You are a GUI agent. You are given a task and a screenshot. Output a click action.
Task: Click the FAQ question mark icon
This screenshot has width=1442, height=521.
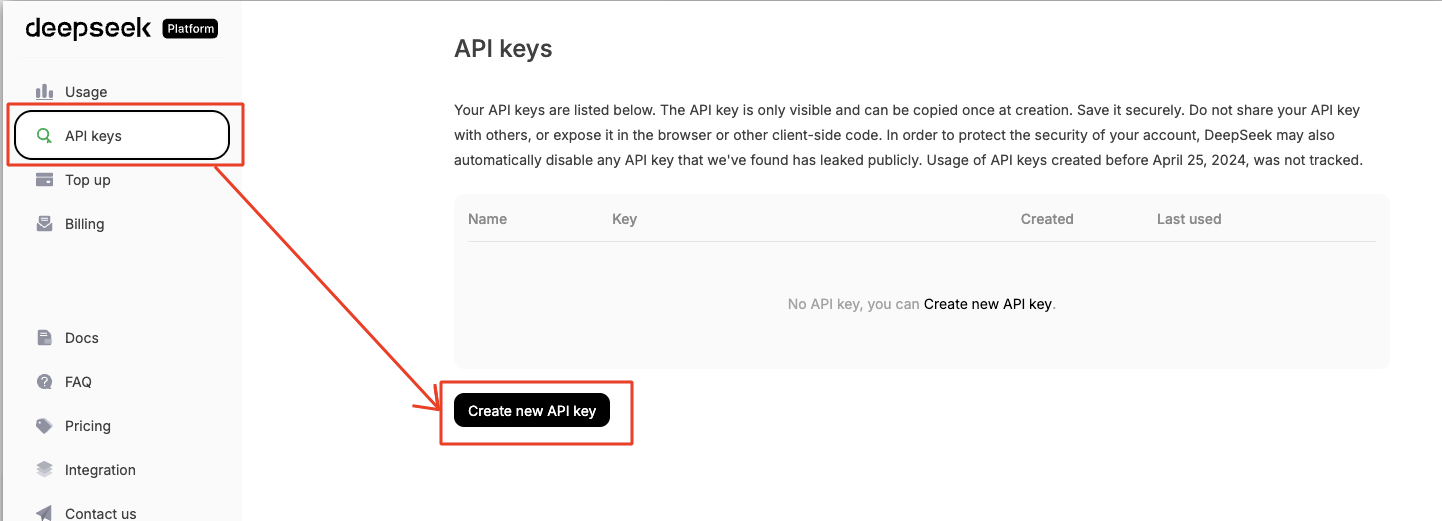point(44,382)
